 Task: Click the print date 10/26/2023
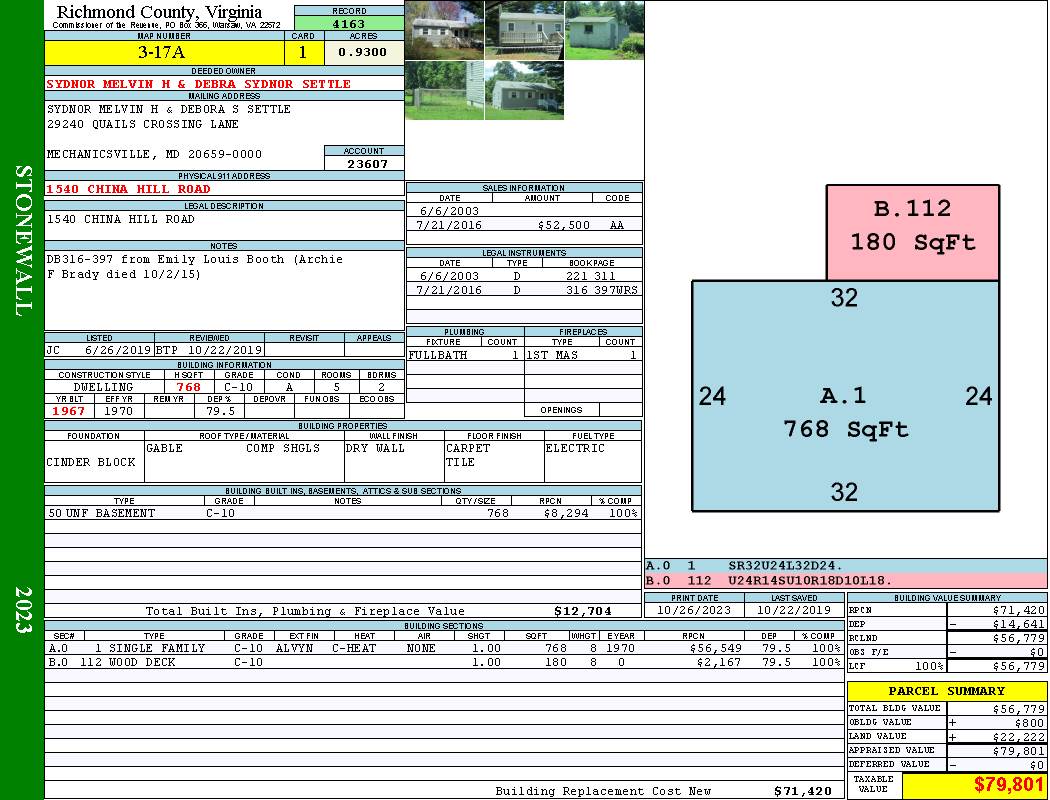coord(694,610)
